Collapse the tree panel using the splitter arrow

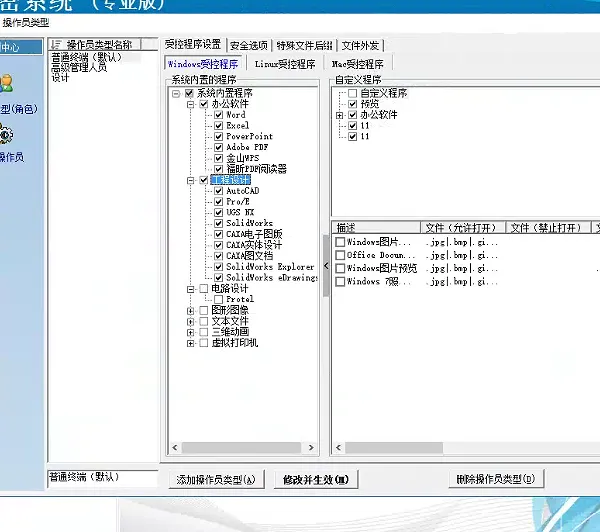point(326,266)
